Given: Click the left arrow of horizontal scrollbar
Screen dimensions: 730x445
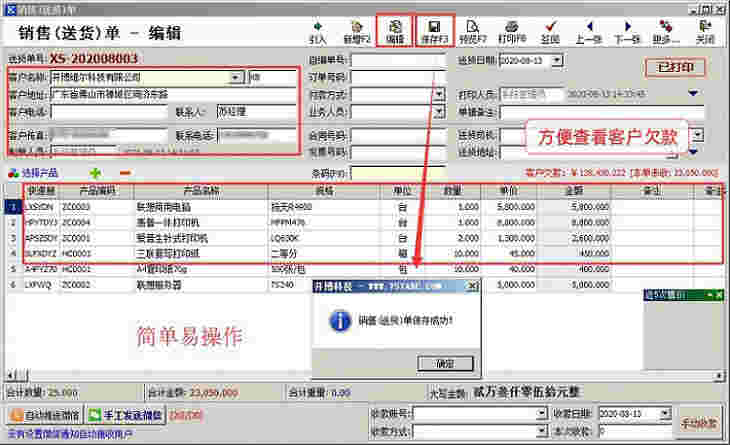Looking at the screenshot, I should coord(10,375).
